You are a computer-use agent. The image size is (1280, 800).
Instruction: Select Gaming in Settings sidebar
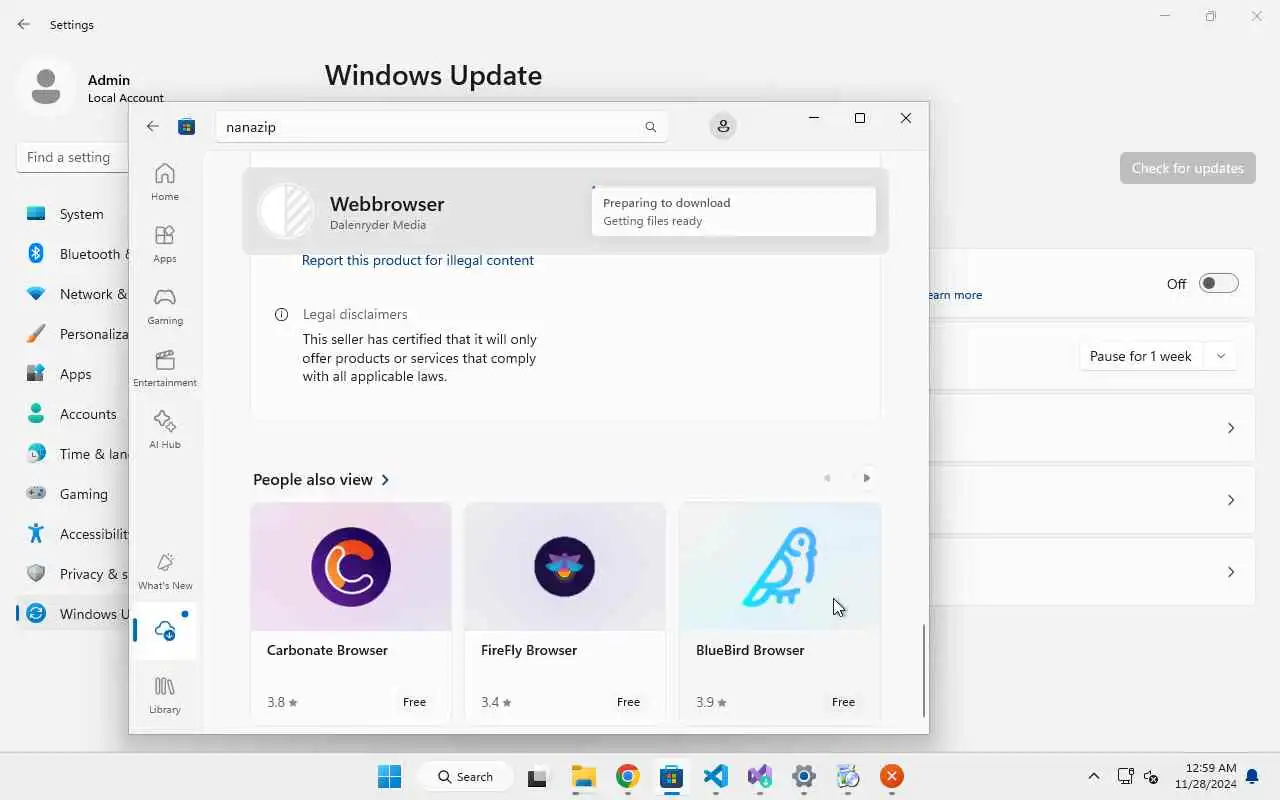73,494
